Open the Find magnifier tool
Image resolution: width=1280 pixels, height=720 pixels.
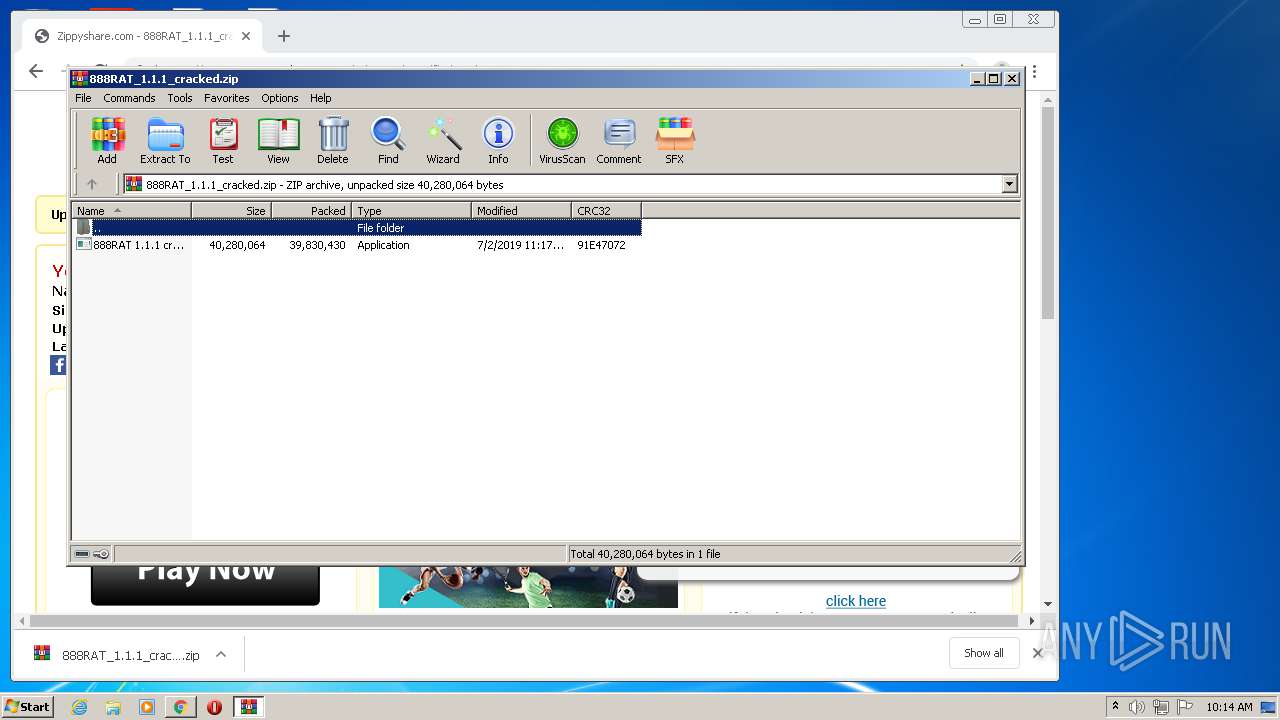(388, 141)
